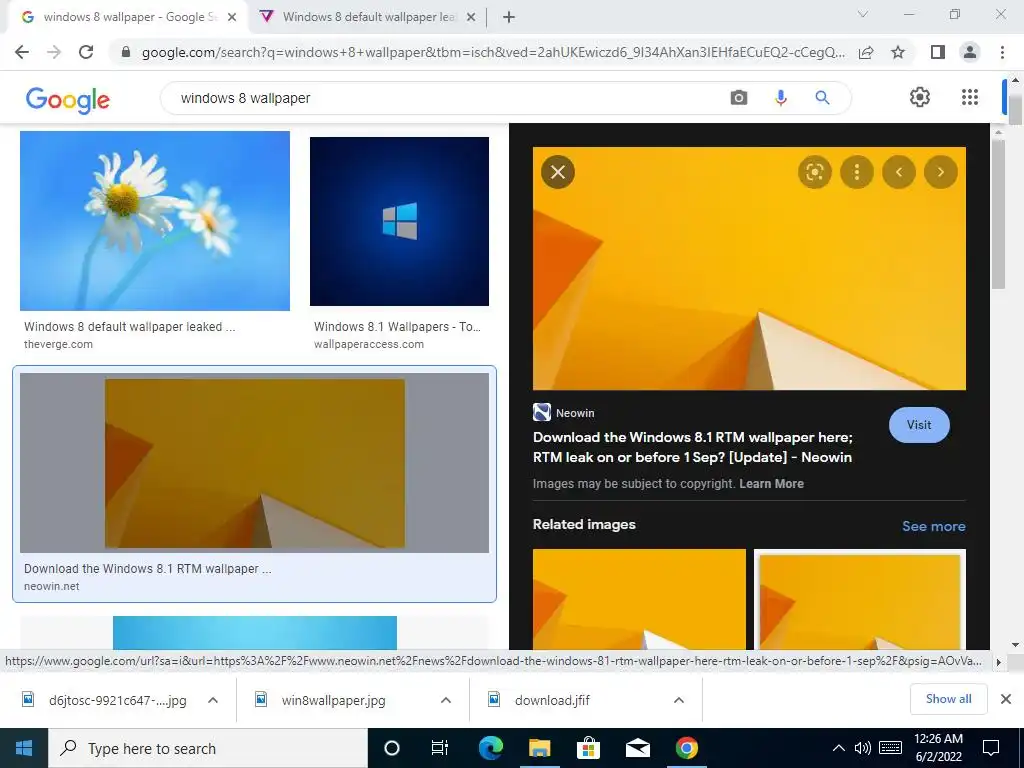Open the first related orange image
Viewport: 1024px width, 768px height.
(x=639, y=599)
